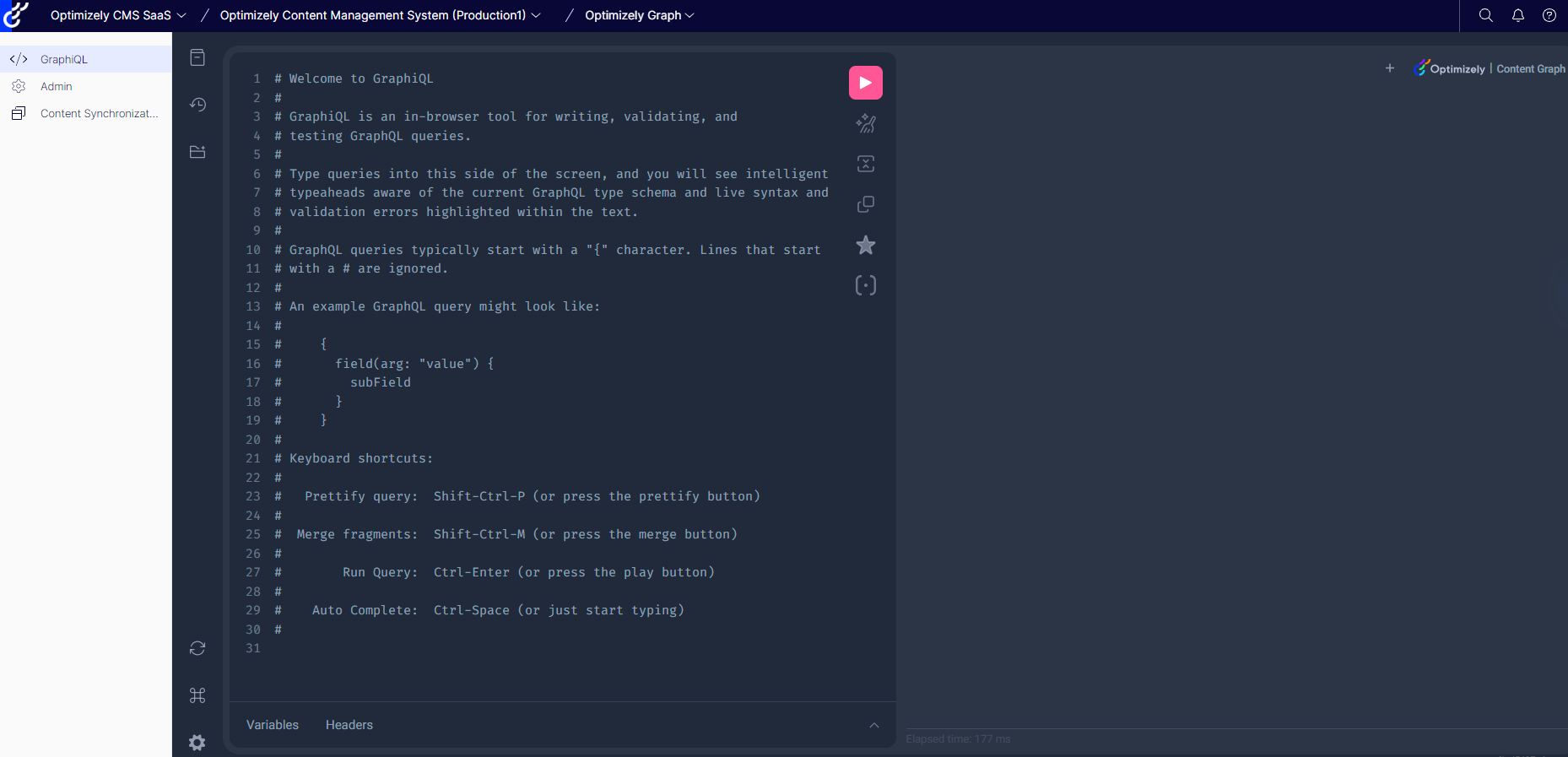Screen dimensions: 1568x757
Task: Open GraphiQL settings gear
Action: click(x=197, y=742)
